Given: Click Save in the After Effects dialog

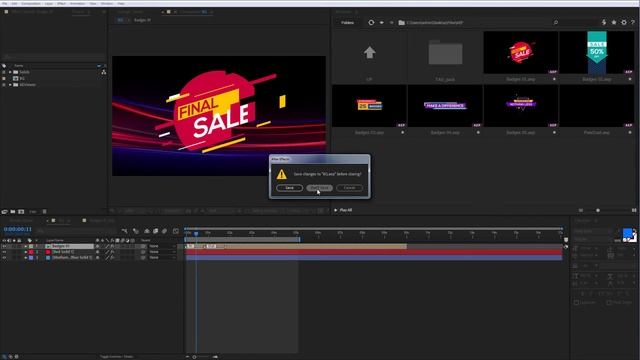Looking at the screenshot, I should click(289, 188).
